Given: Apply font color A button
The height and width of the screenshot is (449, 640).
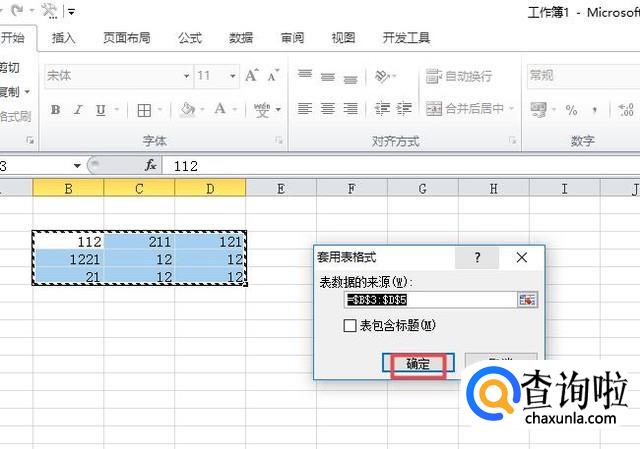Looking at the screenshot, I should 220,109.
